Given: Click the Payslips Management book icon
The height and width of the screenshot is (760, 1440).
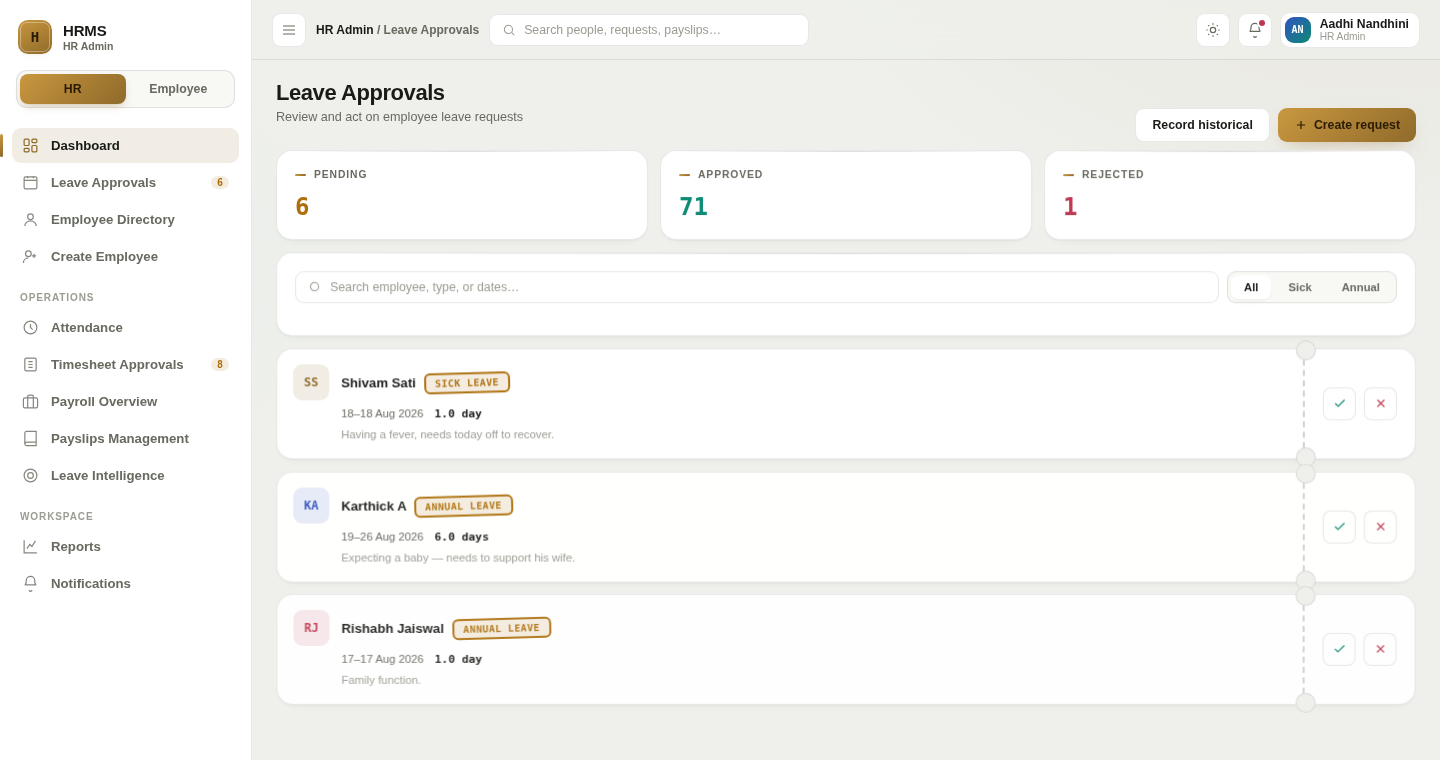Looking at the screenshot, I should point(31,439).
